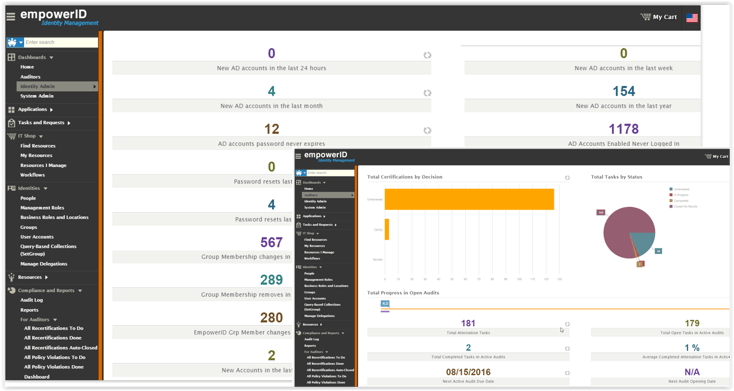
Task: Click the Total Progress in Open Audits bar
Action: point(555,309)
